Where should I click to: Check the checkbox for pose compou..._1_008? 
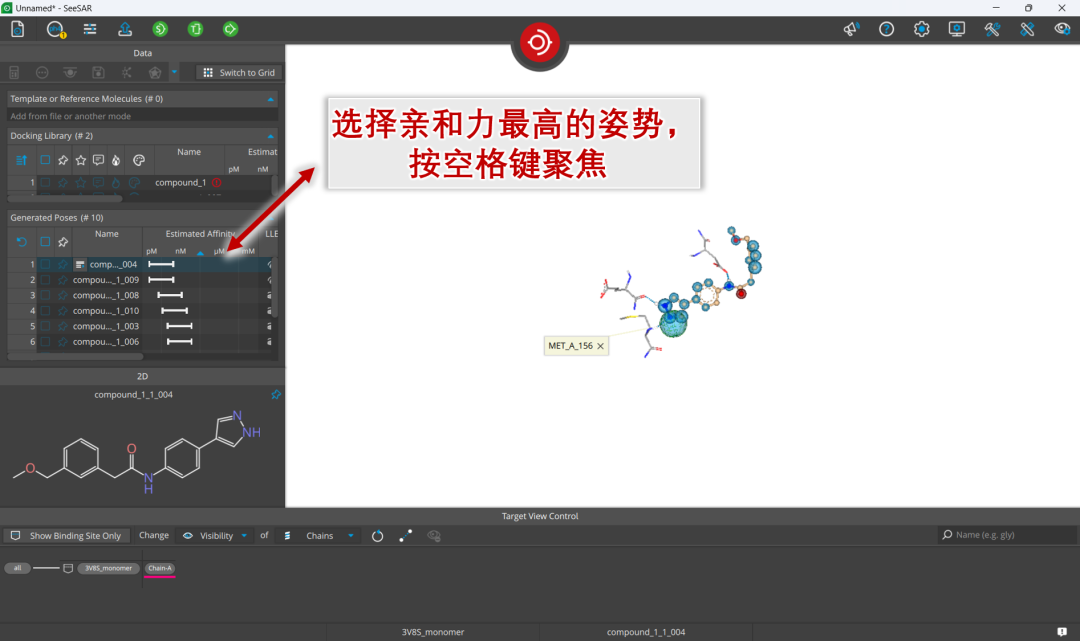pyautogui.click(x=45, y=295)
